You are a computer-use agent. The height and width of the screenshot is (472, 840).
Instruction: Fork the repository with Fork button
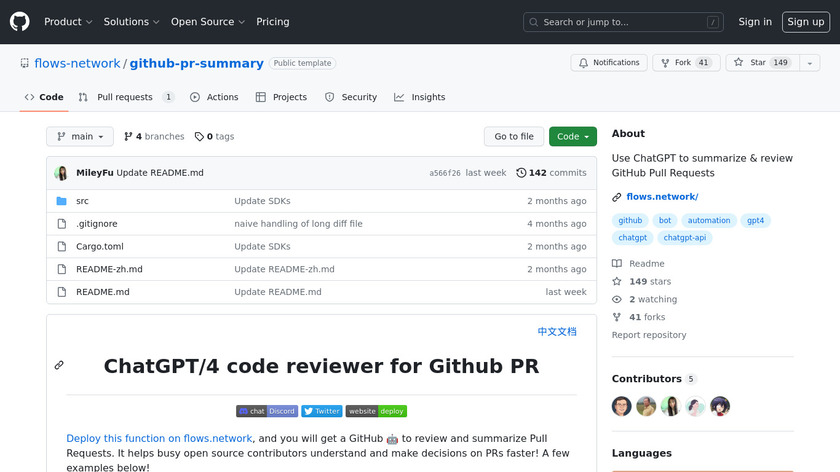click(x=686, y=63)
